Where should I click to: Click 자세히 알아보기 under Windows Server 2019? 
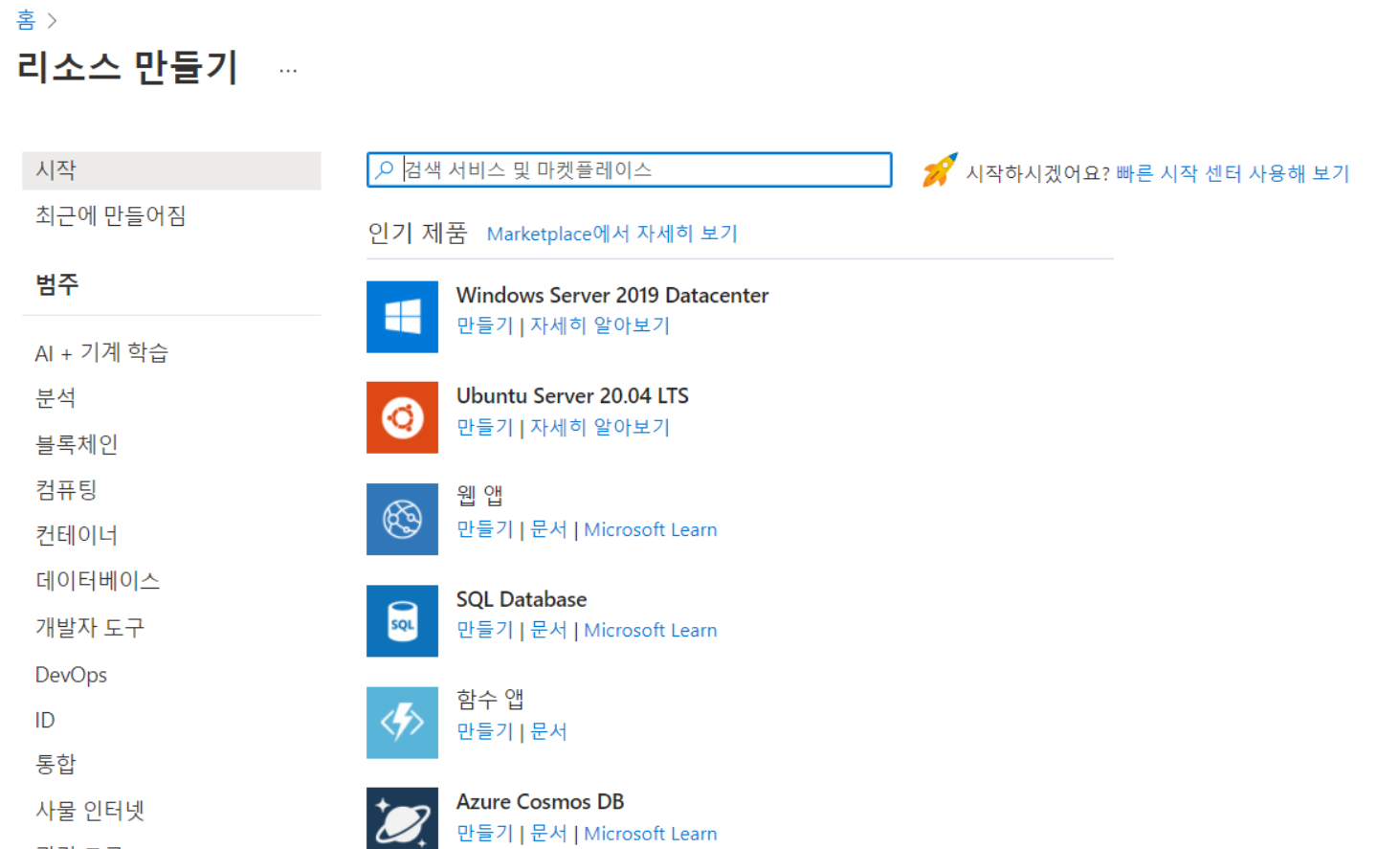pos(600,325)
